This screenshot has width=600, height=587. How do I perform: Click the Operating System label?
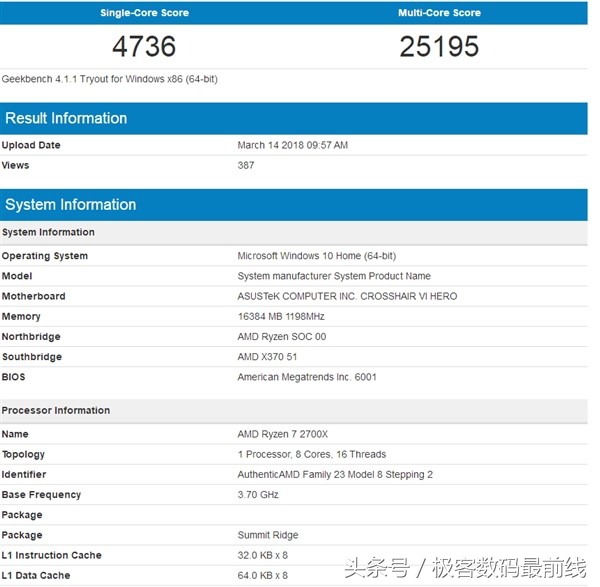(45, 256)
